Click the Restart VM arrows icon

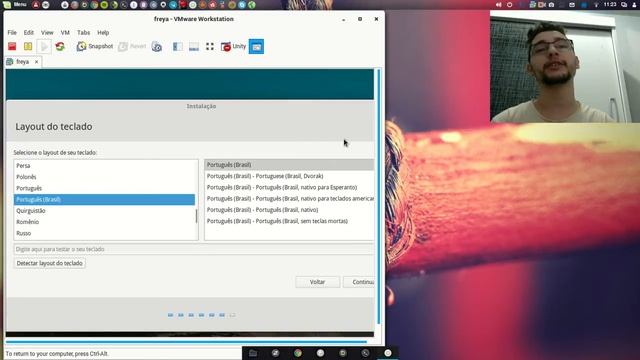click(60, 46)
